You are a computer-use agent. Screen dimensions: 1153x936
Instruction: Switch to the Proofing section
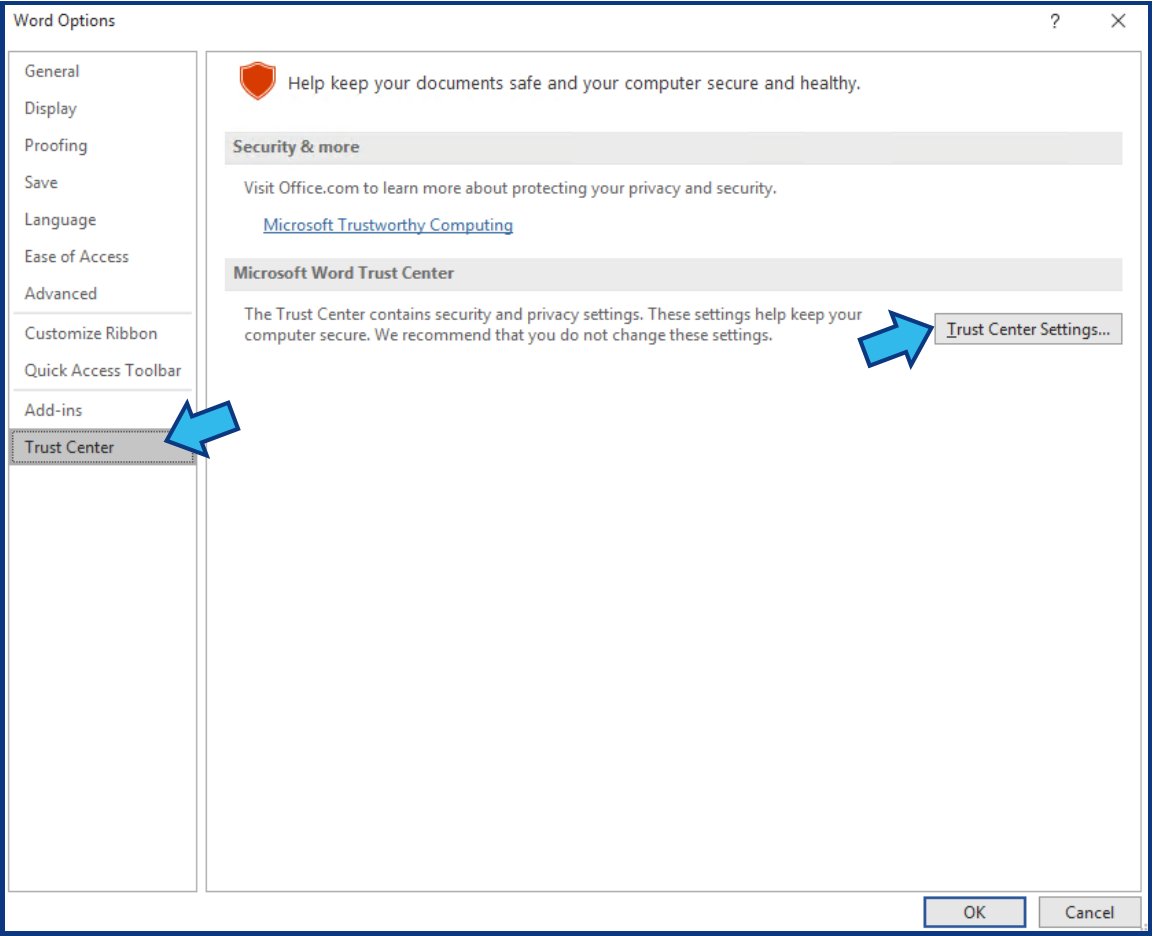55,145
